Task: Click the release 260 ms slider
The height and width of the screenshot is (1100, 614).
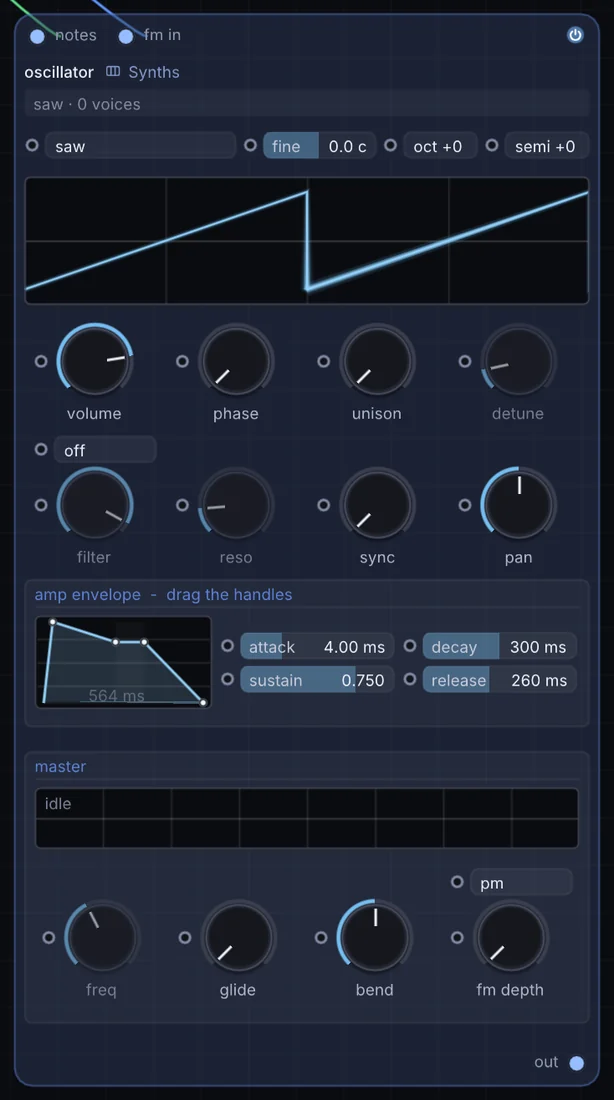Action: tap(500, 680)
